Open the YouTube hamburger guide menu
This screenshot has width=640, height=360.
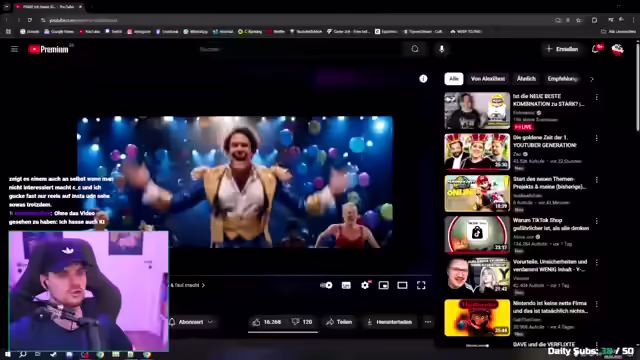pos(14,49)
